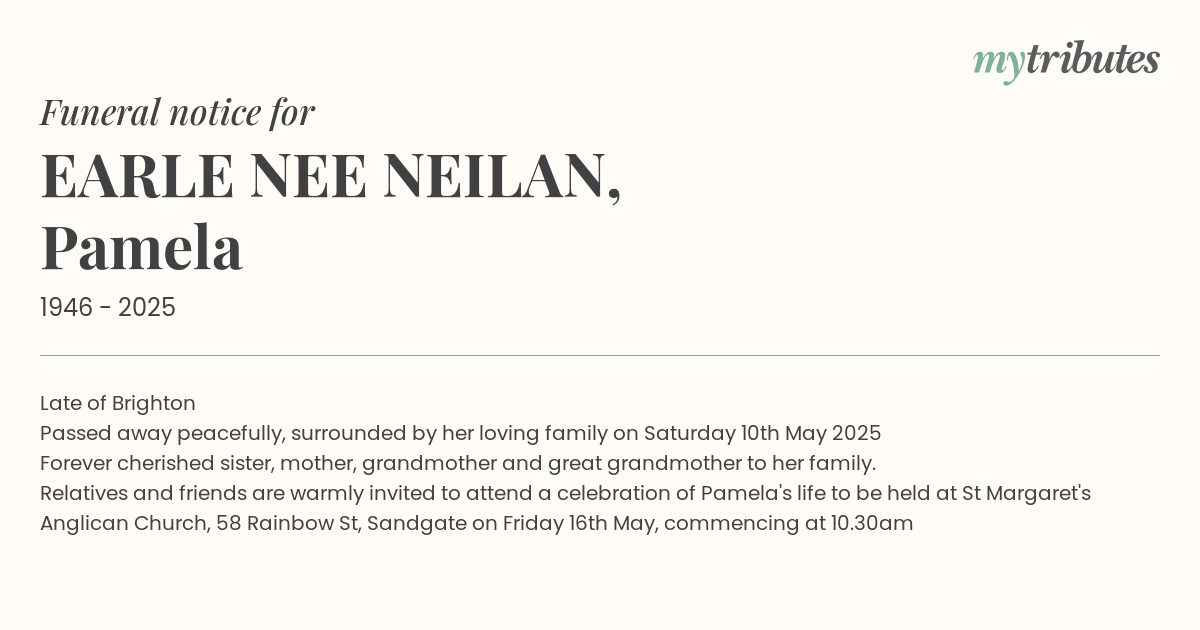Click the first name Pamela

(x=141, y=248)
